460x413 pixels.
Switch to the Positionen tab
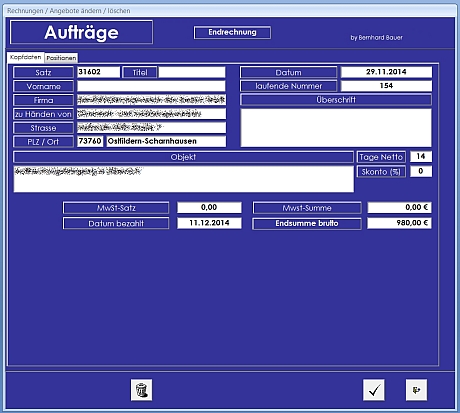(61, 58)
